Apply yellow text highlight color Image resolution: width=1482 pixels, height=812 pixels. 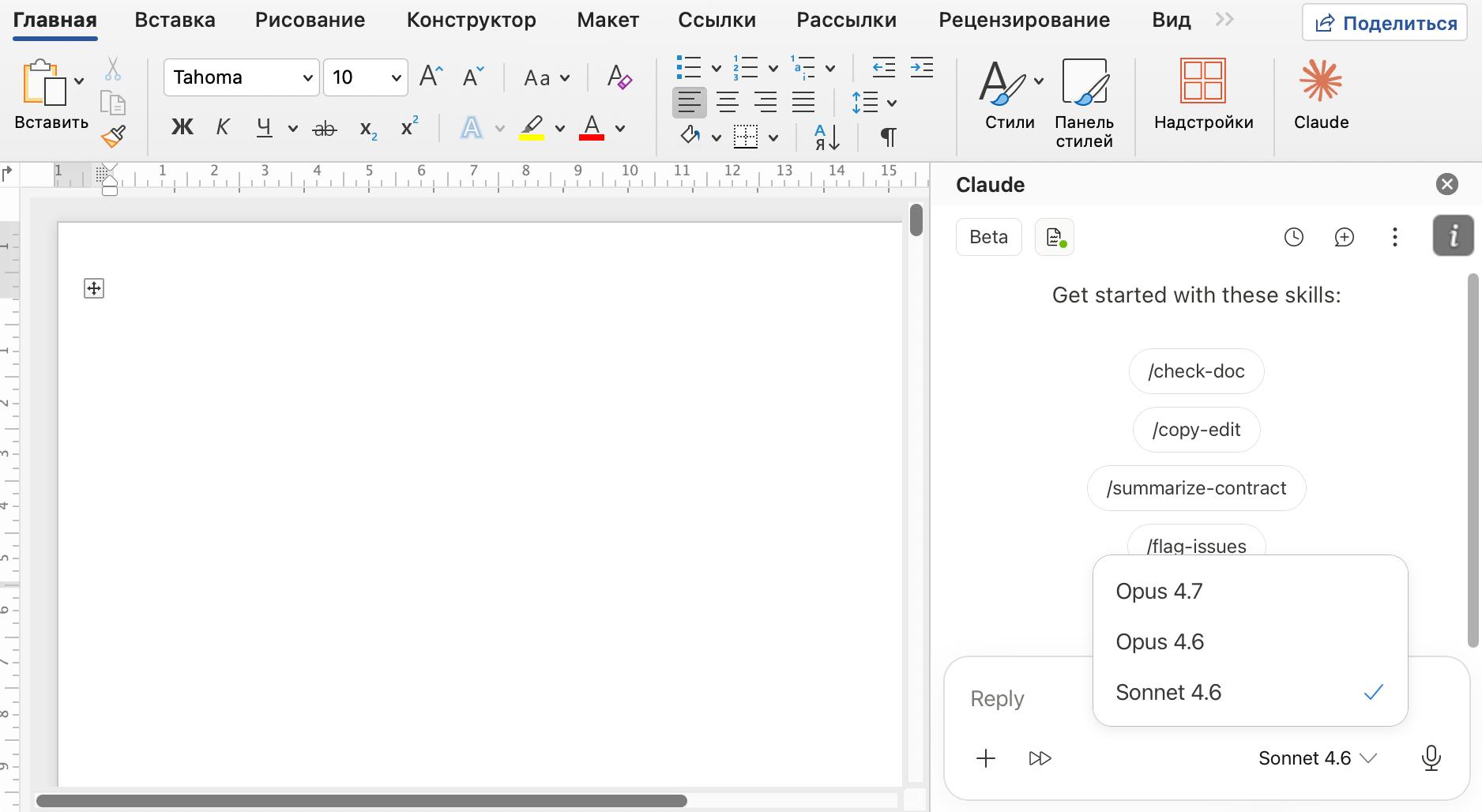tap(532, 127)
